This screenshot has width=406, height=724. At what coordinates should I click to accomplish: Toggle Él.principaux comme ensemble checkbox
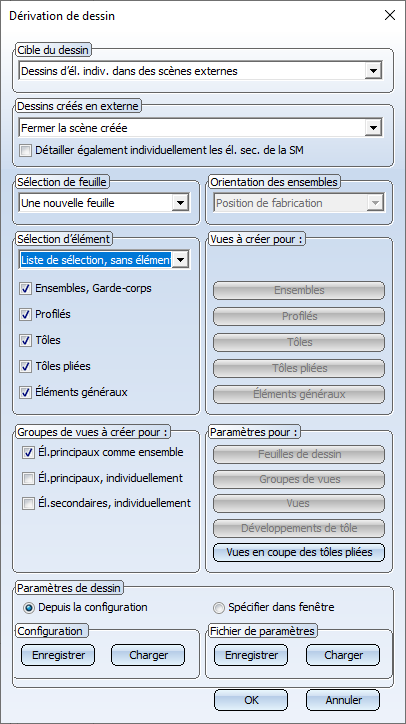click(x=28, y=453)
